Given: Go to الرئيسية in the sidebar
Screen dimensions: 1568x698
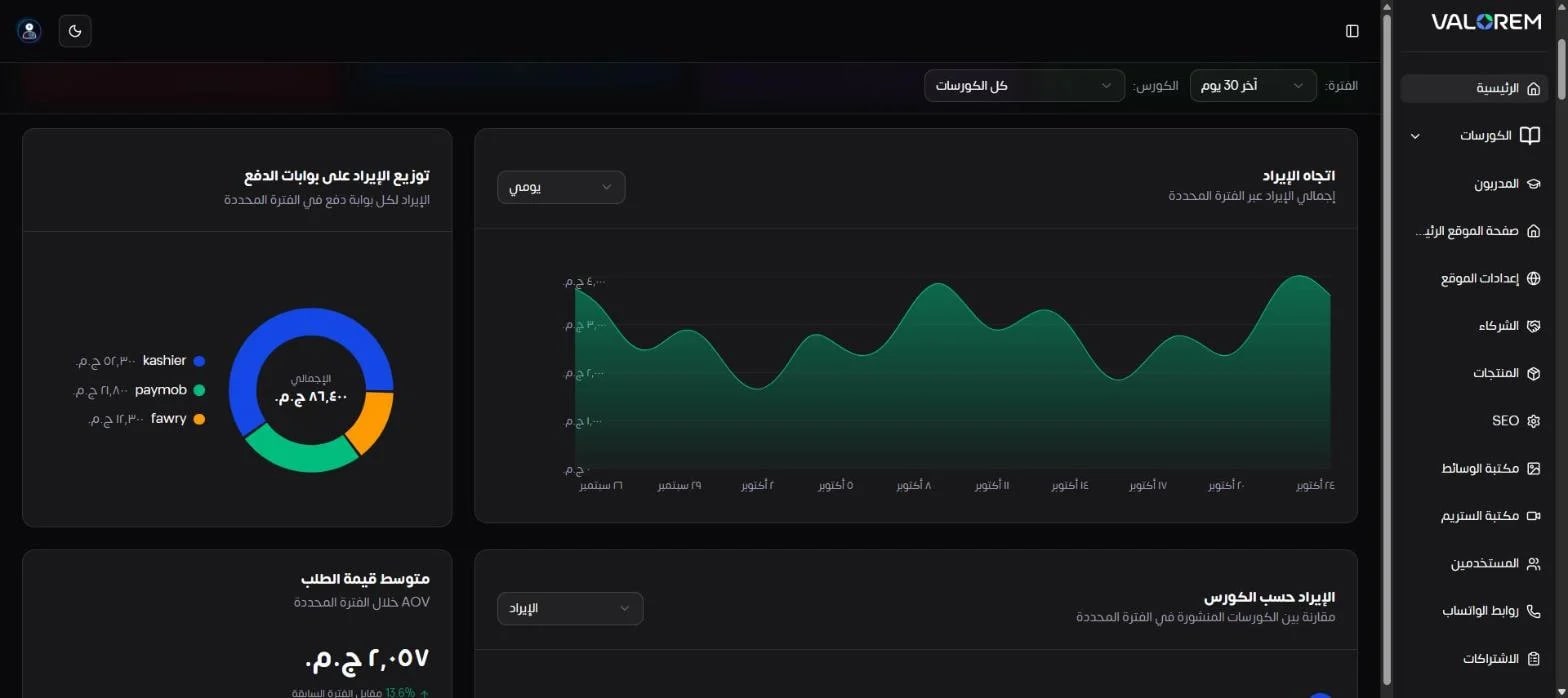Looking at the screenshot, I should (x=1474, y=88).
